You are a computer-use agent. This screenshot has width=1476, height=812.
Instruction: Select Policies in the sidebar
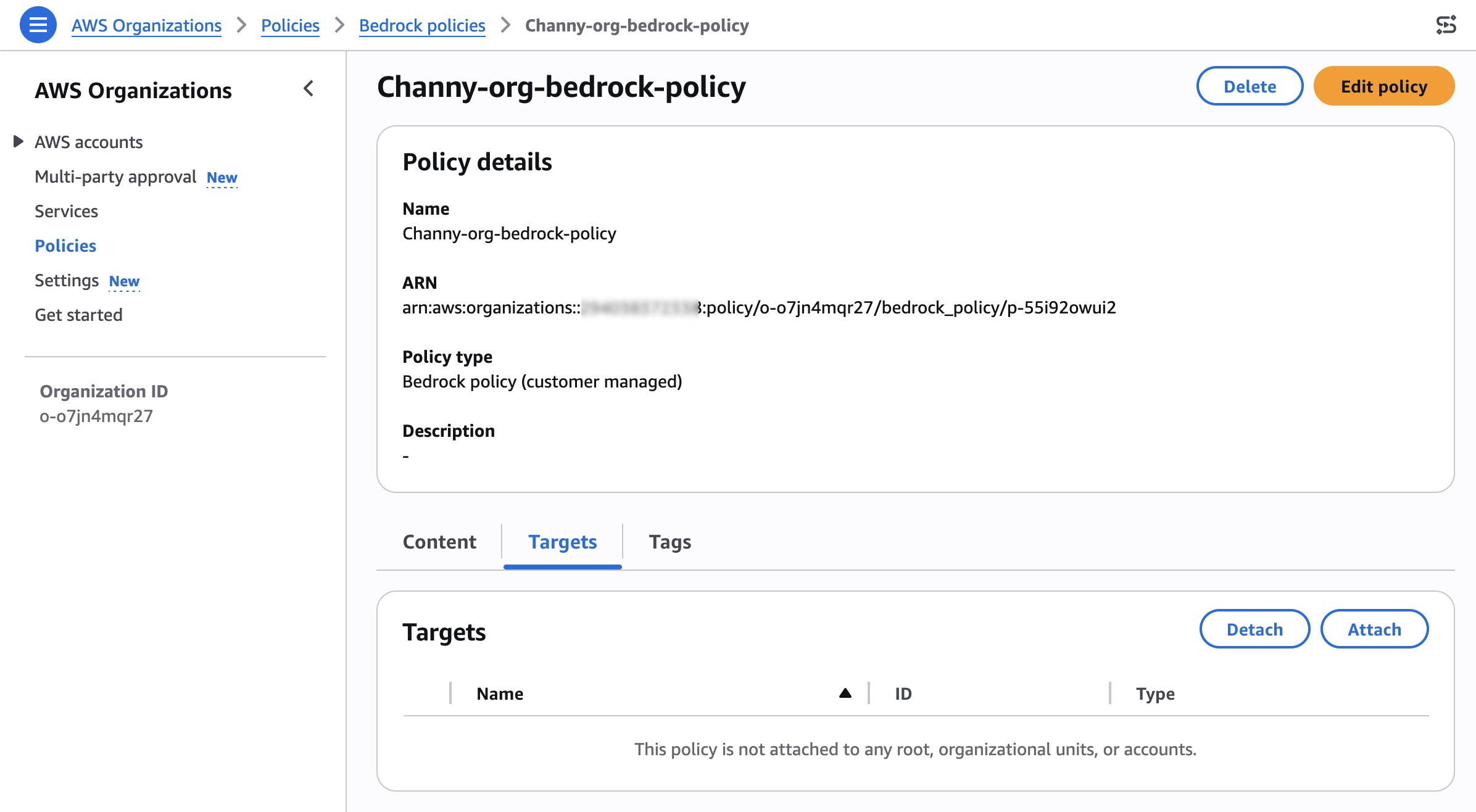tap(65, 246)
